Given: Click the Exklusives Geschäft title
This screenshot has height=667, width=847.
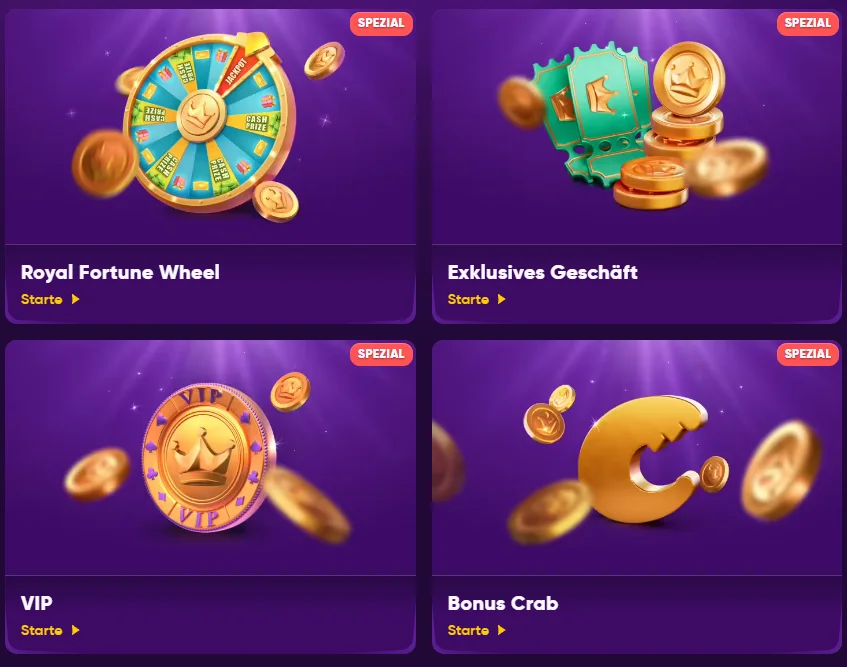Looking at the screenshot, I should [542, 272].
